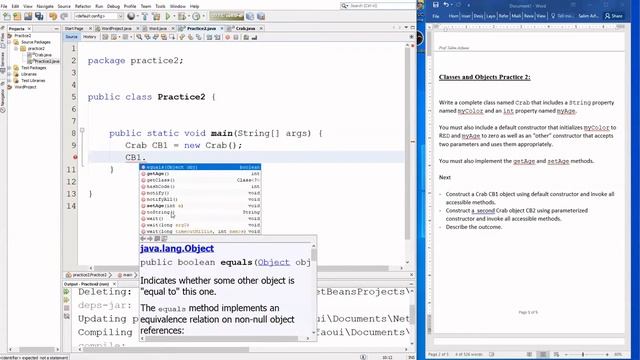Expand the Test Packages node
This screenshot has width=640, height=360.
point(10,68)
